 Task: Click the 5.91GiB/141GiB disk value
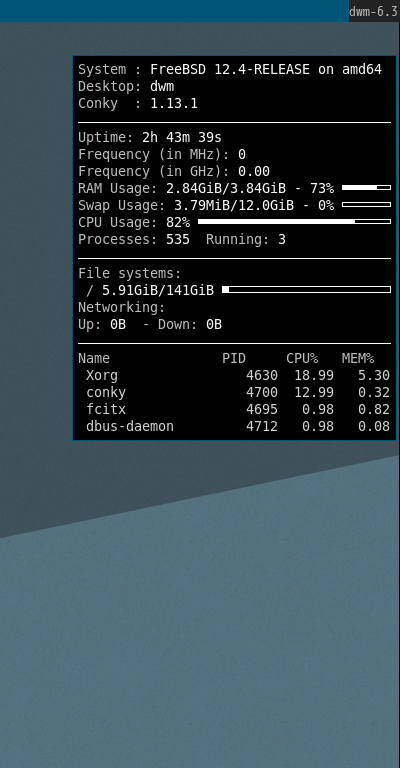coord(158,291)
